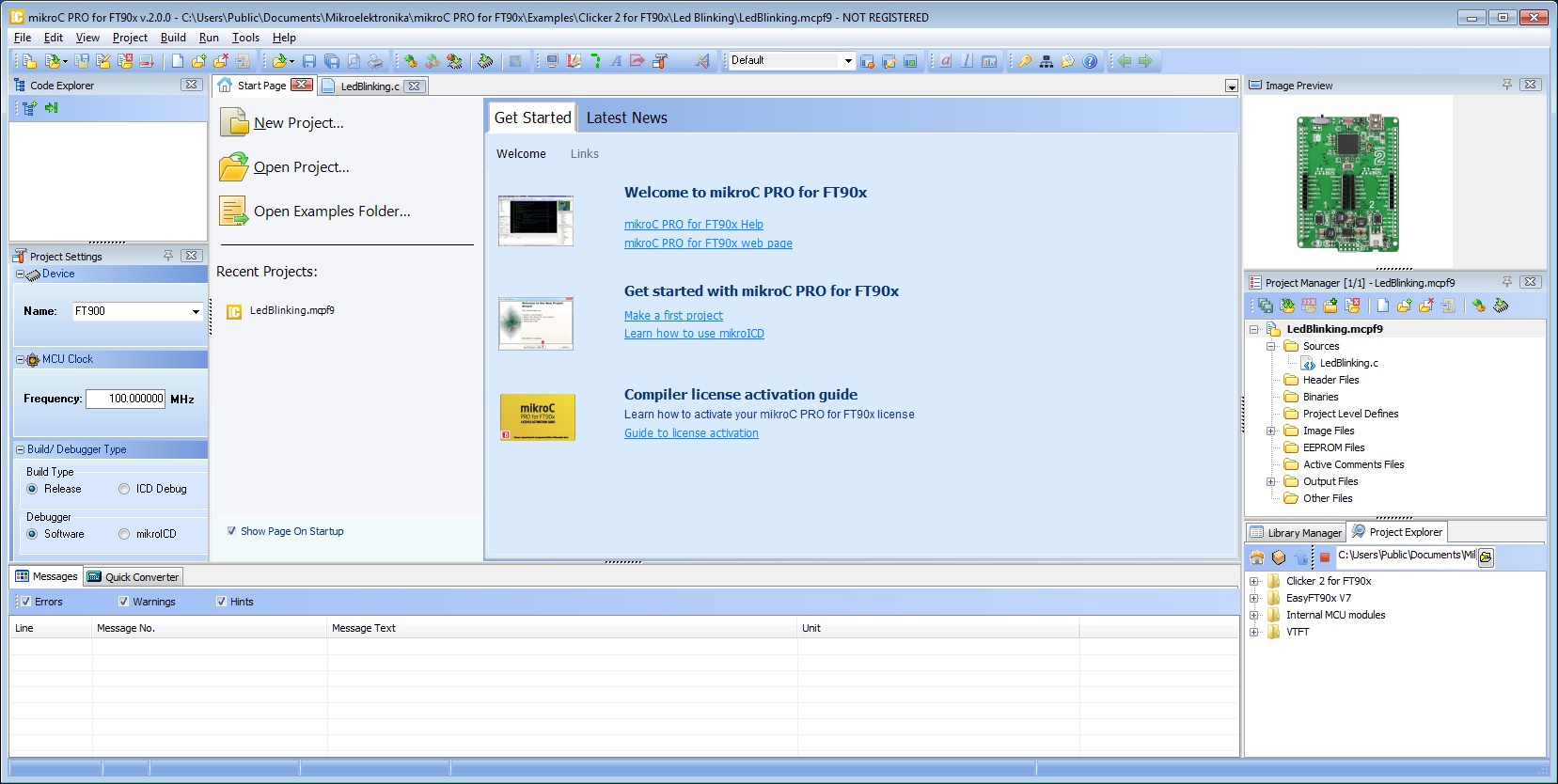Click the Statistics chart toolbar icon
The height and width of the screenshot is (784, 1558).
tap(989, 61)
